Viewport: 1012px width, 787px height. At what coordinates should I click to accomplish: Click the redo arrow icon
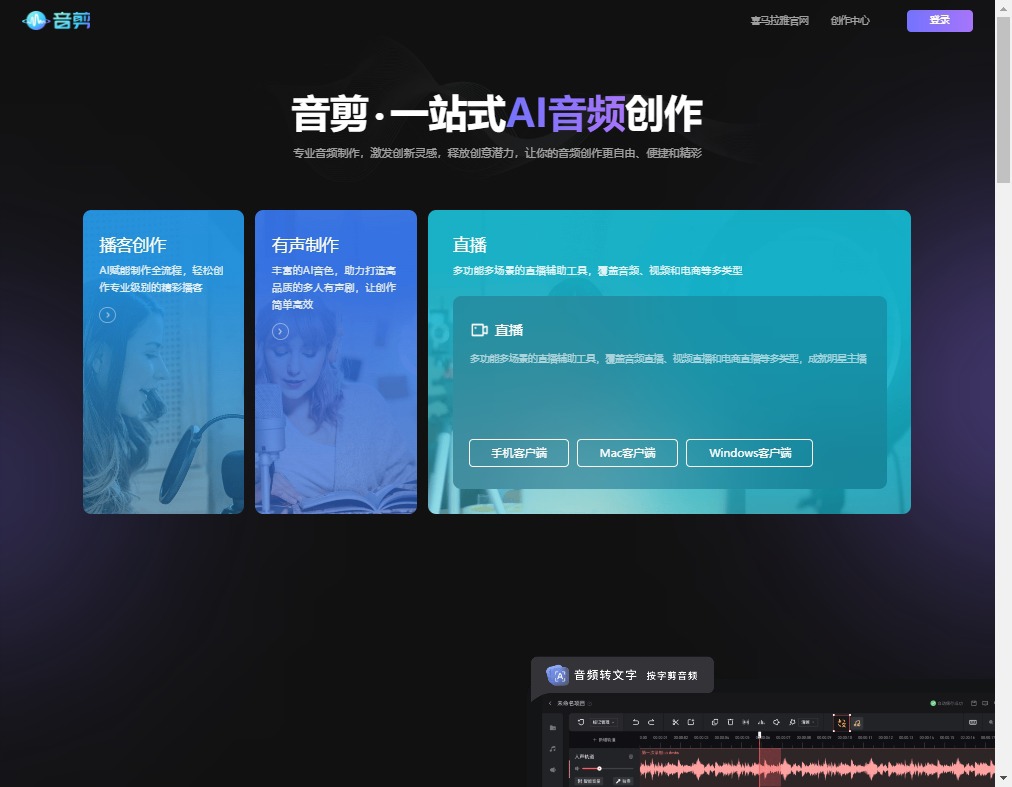pyautogui.click(x=651, y=722)
